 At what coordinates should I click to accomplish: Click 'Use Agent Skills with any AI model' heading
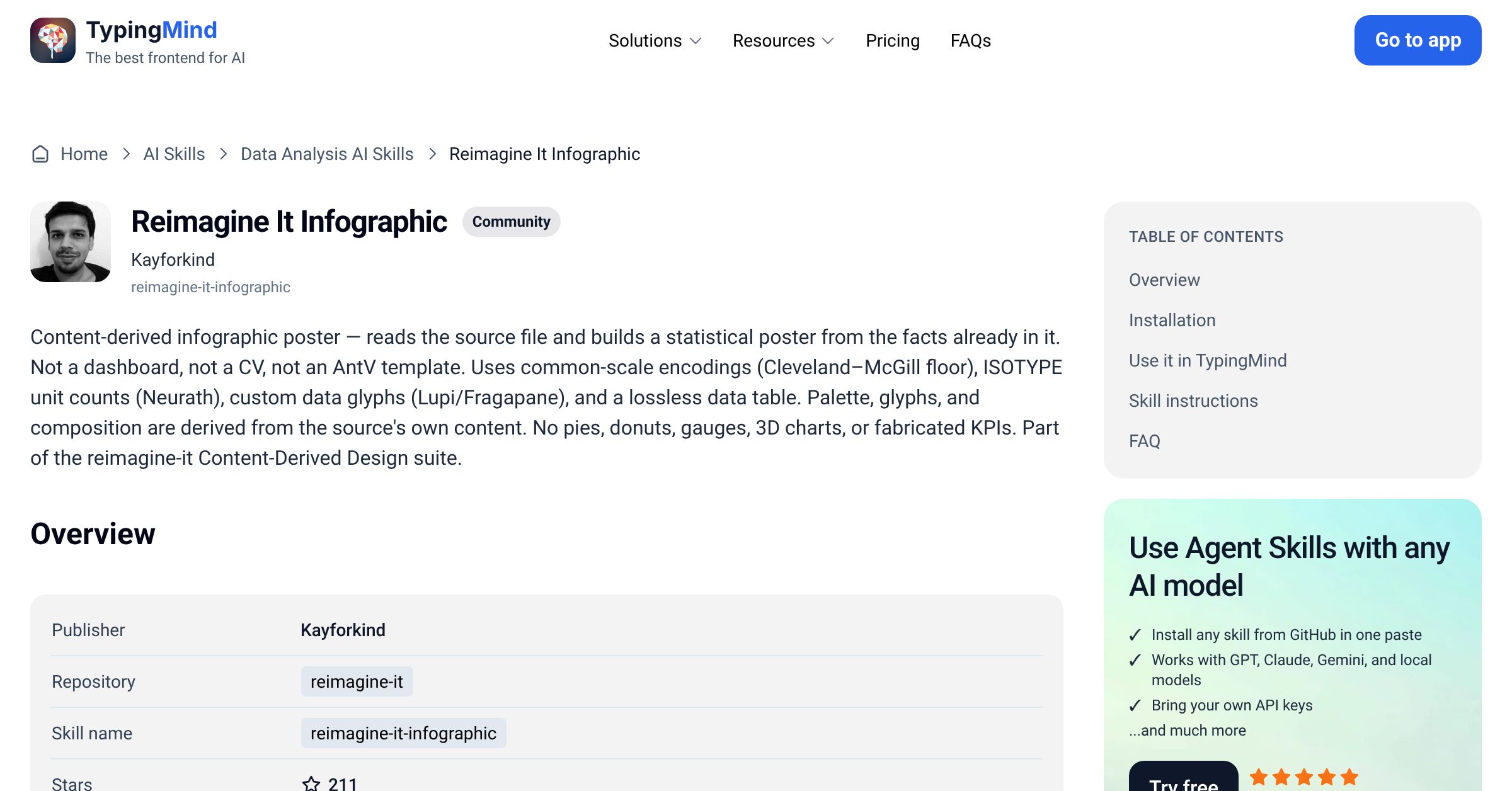tap(1289, 567)
